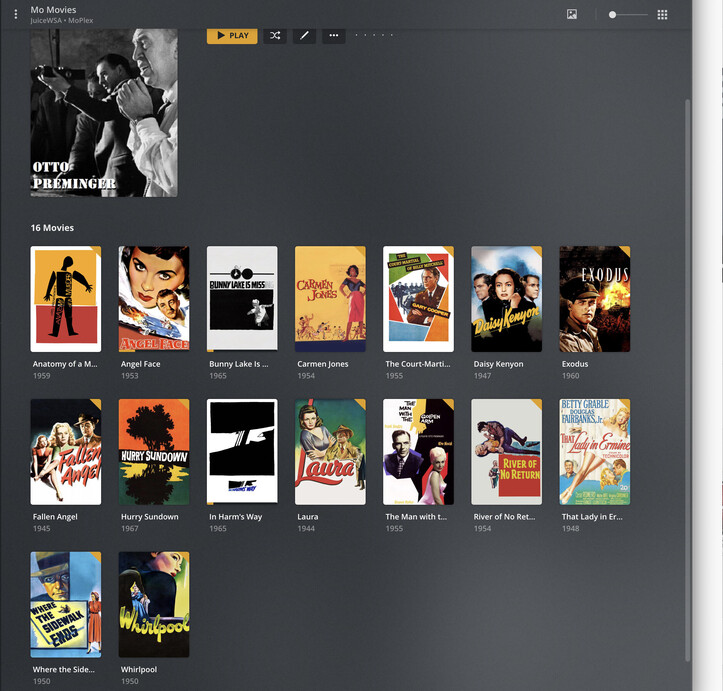Click the 'In Harm's Way' title text

point(236,517)
